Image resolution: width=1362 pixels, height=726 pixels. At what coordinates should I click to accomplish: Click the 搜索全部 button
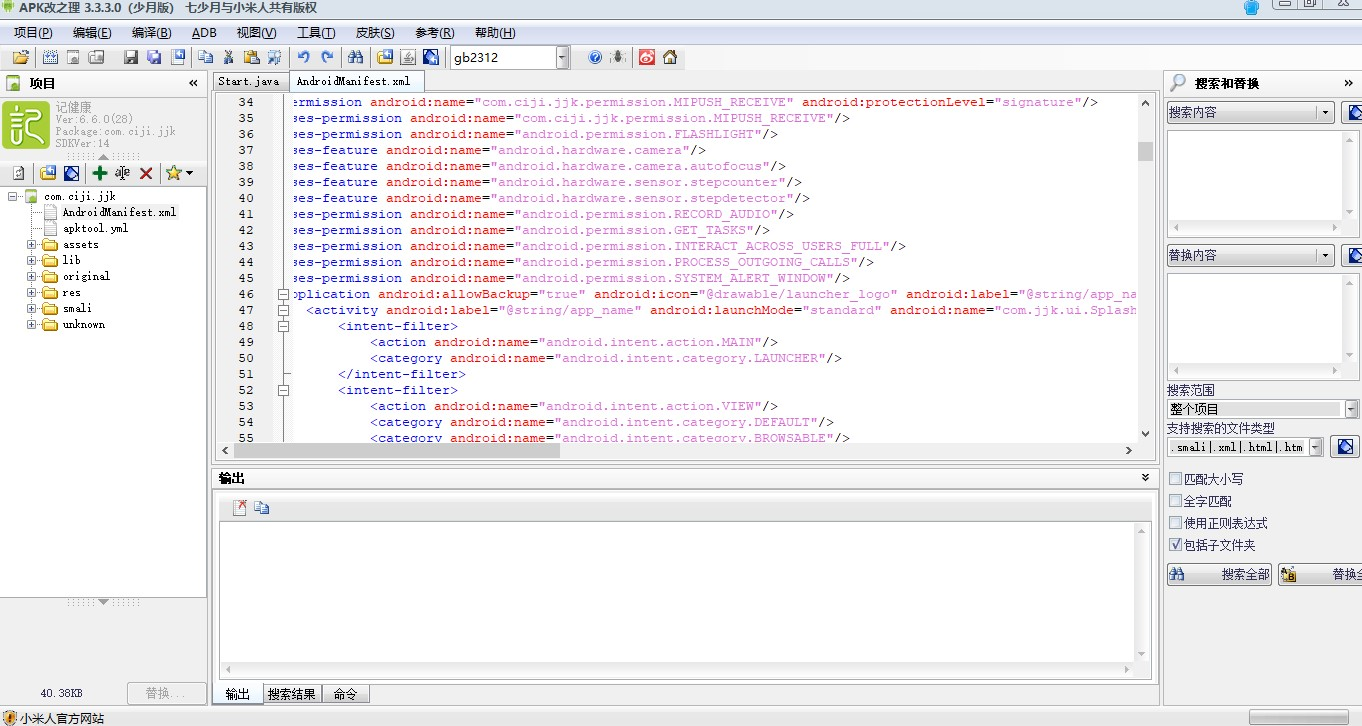coord(1219,574)
